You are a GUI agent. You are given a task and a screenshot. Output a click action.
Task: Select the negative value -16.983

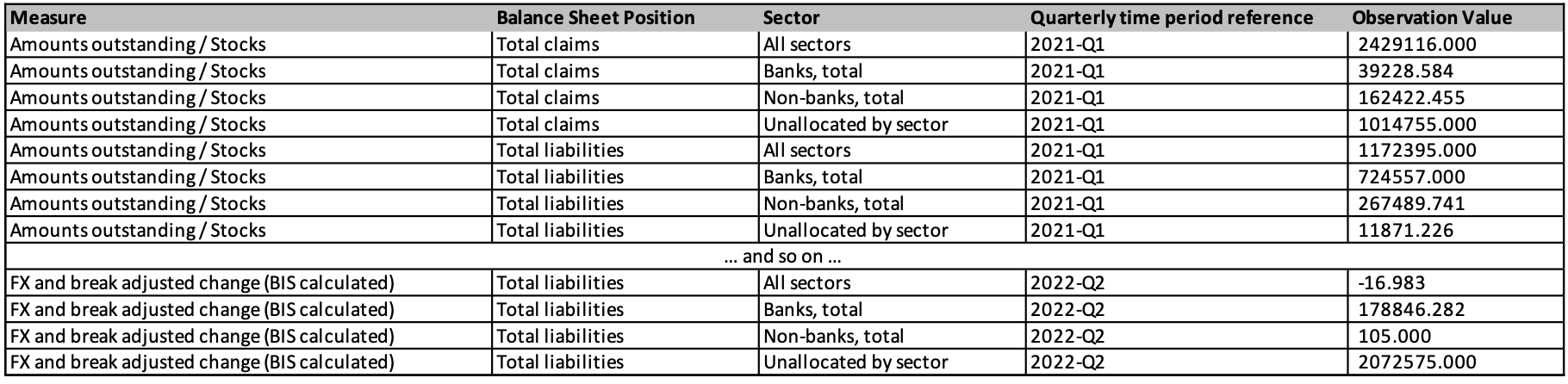1385,282
